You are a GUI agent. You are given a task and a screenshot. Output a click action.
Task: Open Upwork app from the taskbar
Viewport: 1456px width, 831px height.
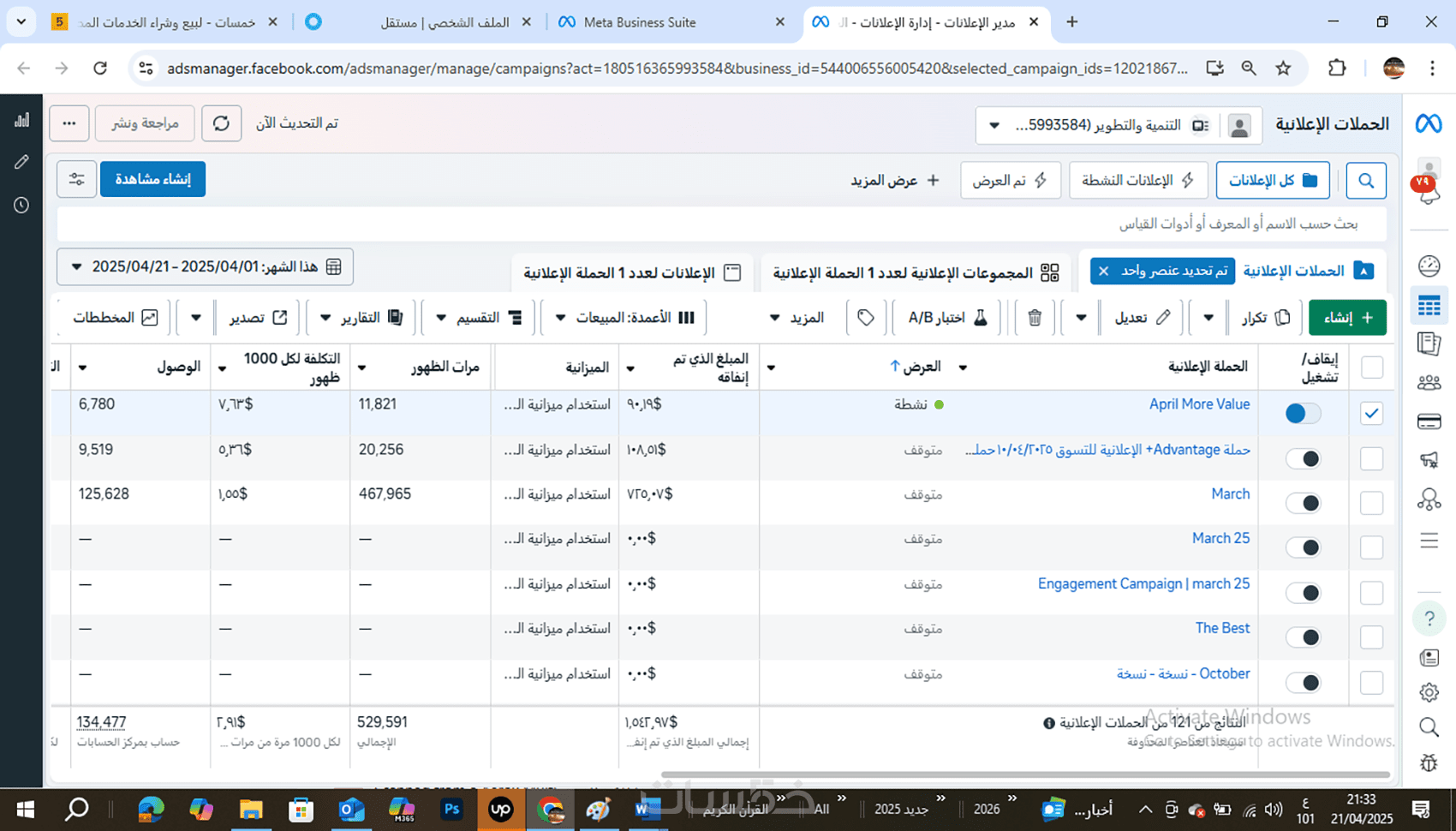(x=501, y=809)
